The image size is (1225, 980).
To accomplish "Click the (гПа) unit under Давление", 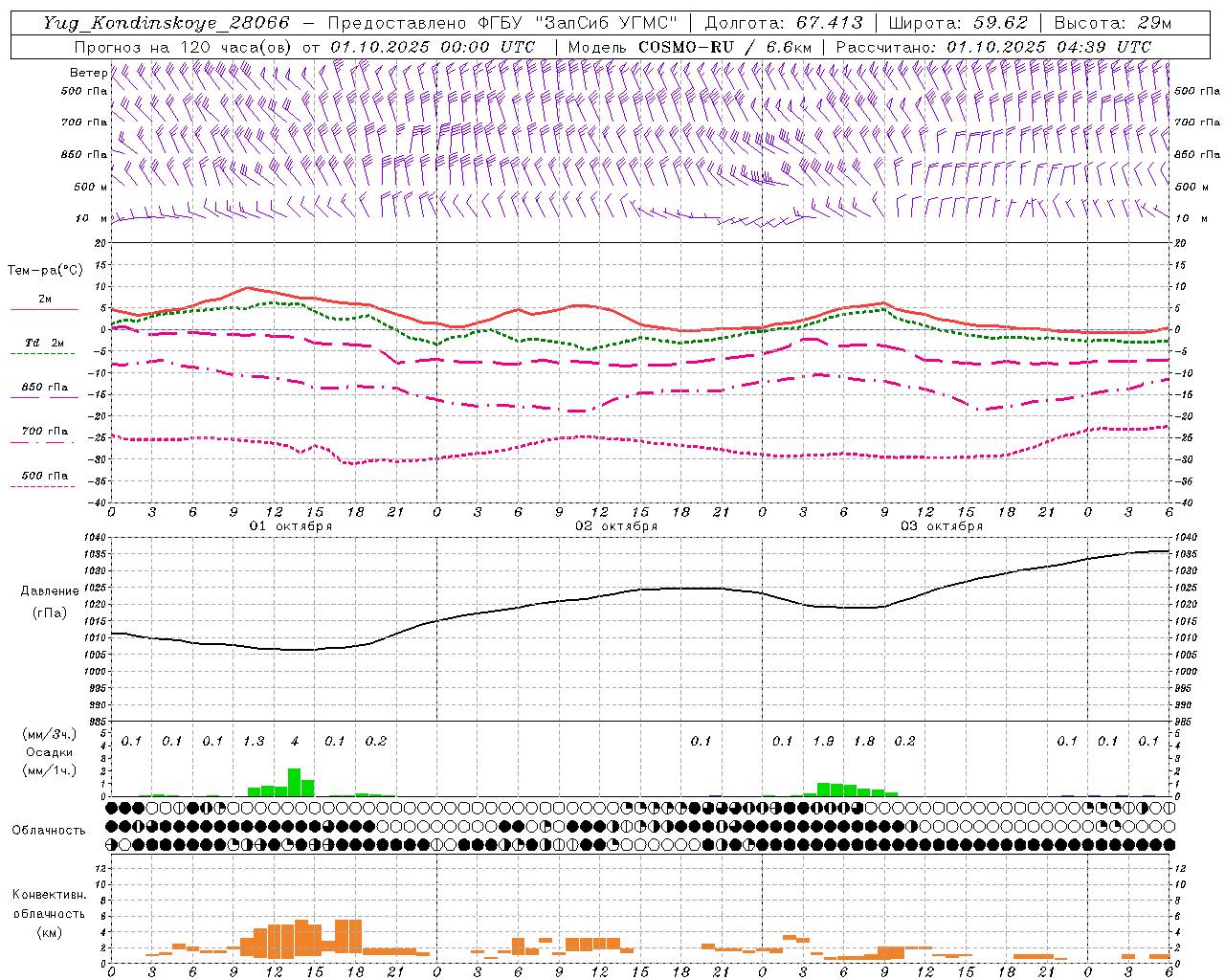I will click(x=48, y=613).
